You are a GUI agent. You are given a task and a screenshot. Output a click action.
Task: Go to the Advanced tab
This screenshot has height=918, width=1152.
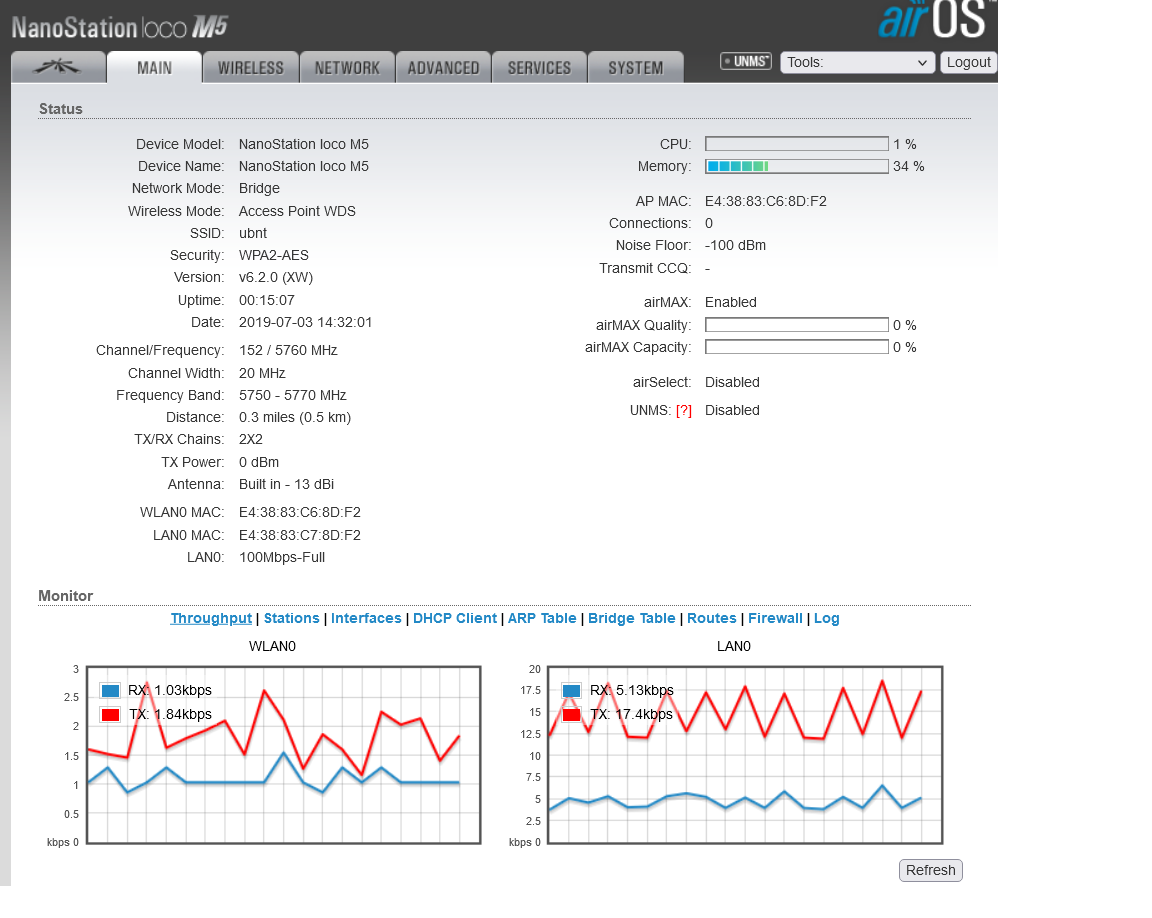pyautogui.click(x=443, y=68)
